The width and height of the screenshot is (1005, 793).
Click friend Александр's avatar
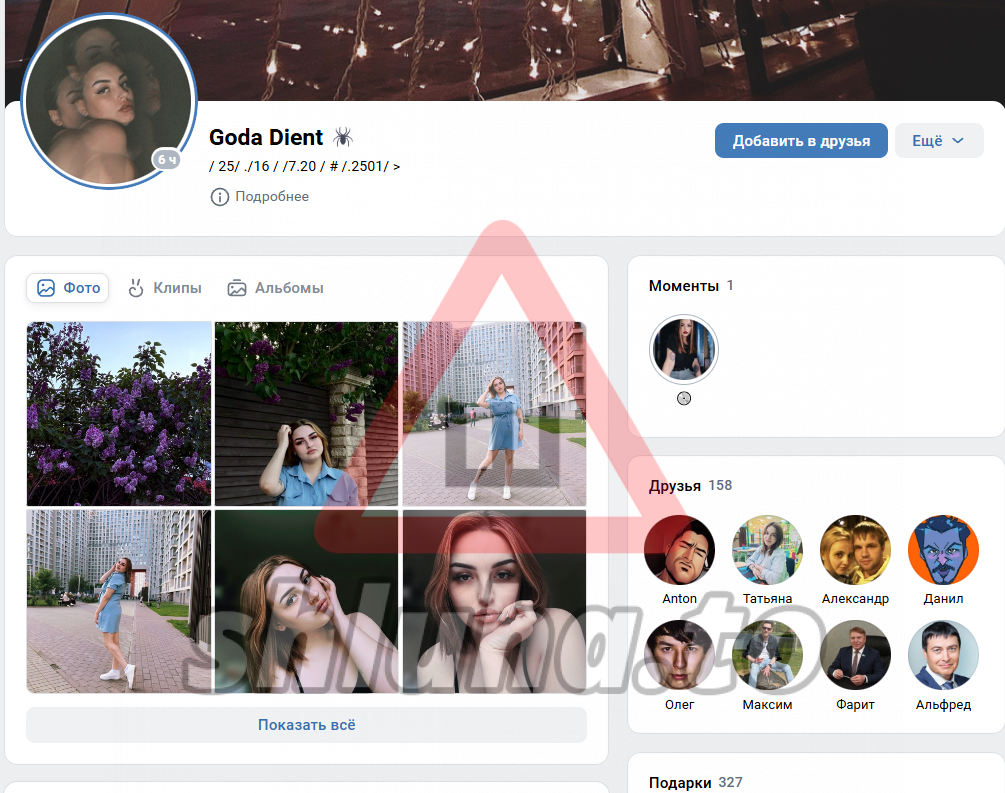[x=855, y=550]
